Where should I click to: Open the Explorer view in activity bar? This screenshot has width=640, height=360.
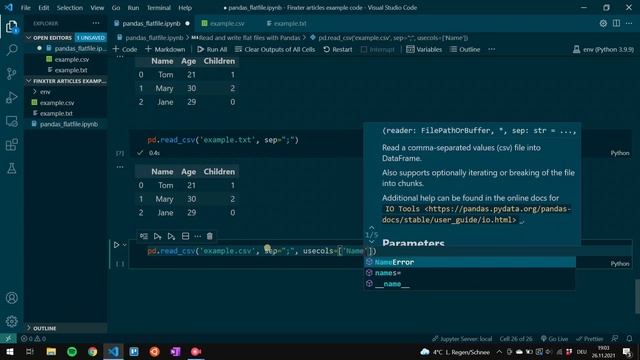11,27
